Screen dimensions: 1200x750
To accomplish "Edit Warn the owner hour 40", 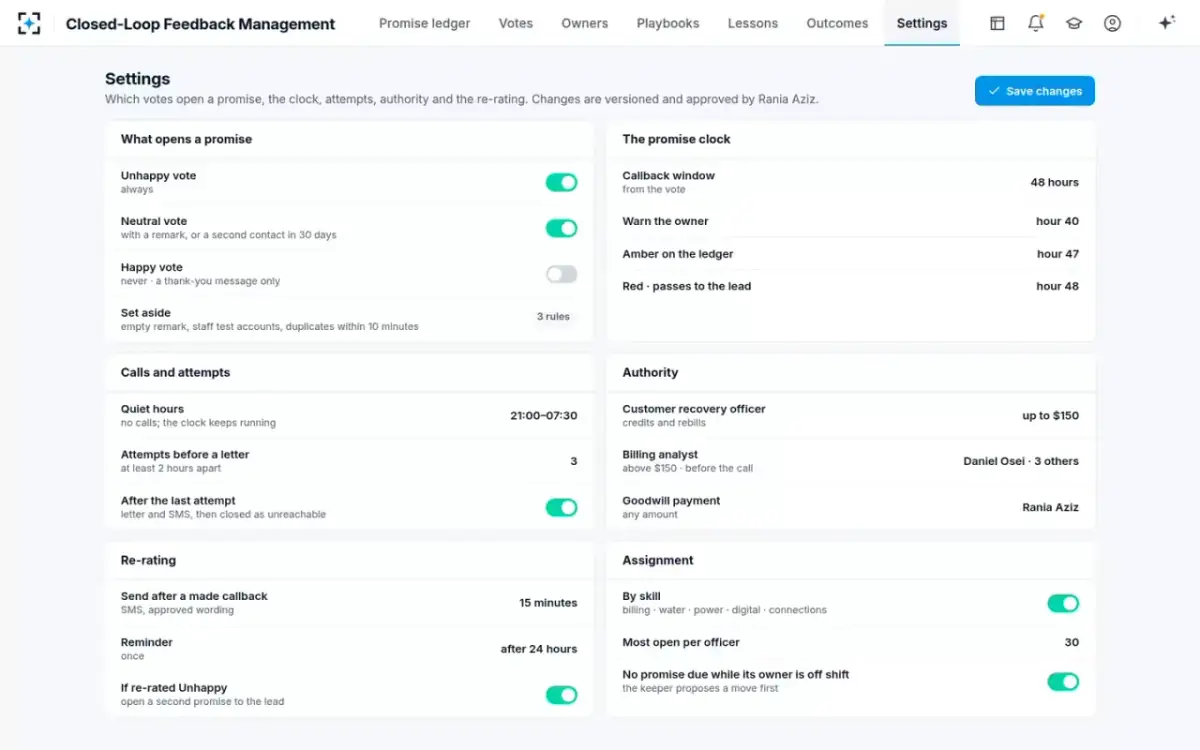I will (1057, 221).
